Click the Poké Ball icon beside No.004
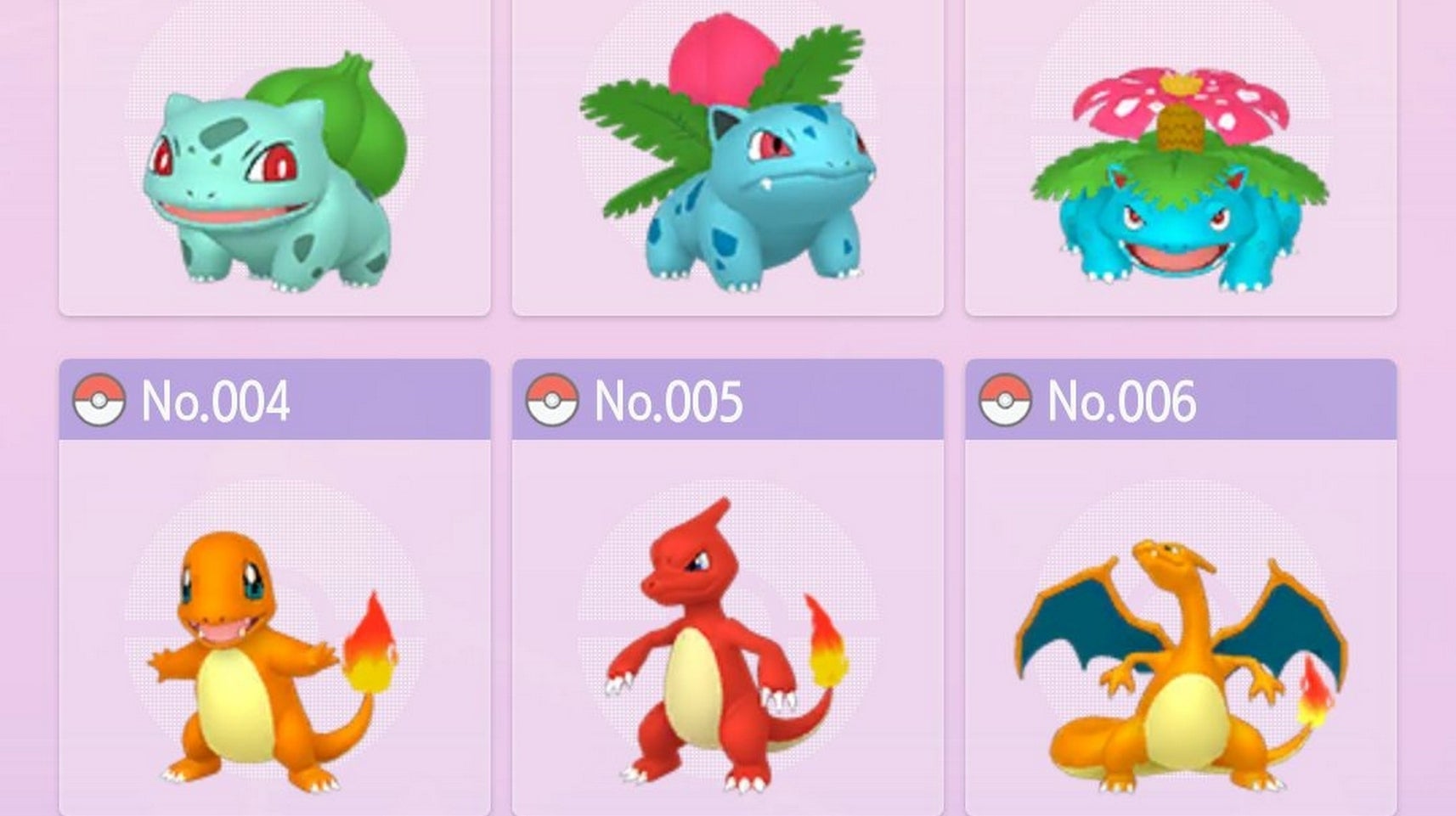Screen dimensions: 1456x816 click(x=99, y=400)
